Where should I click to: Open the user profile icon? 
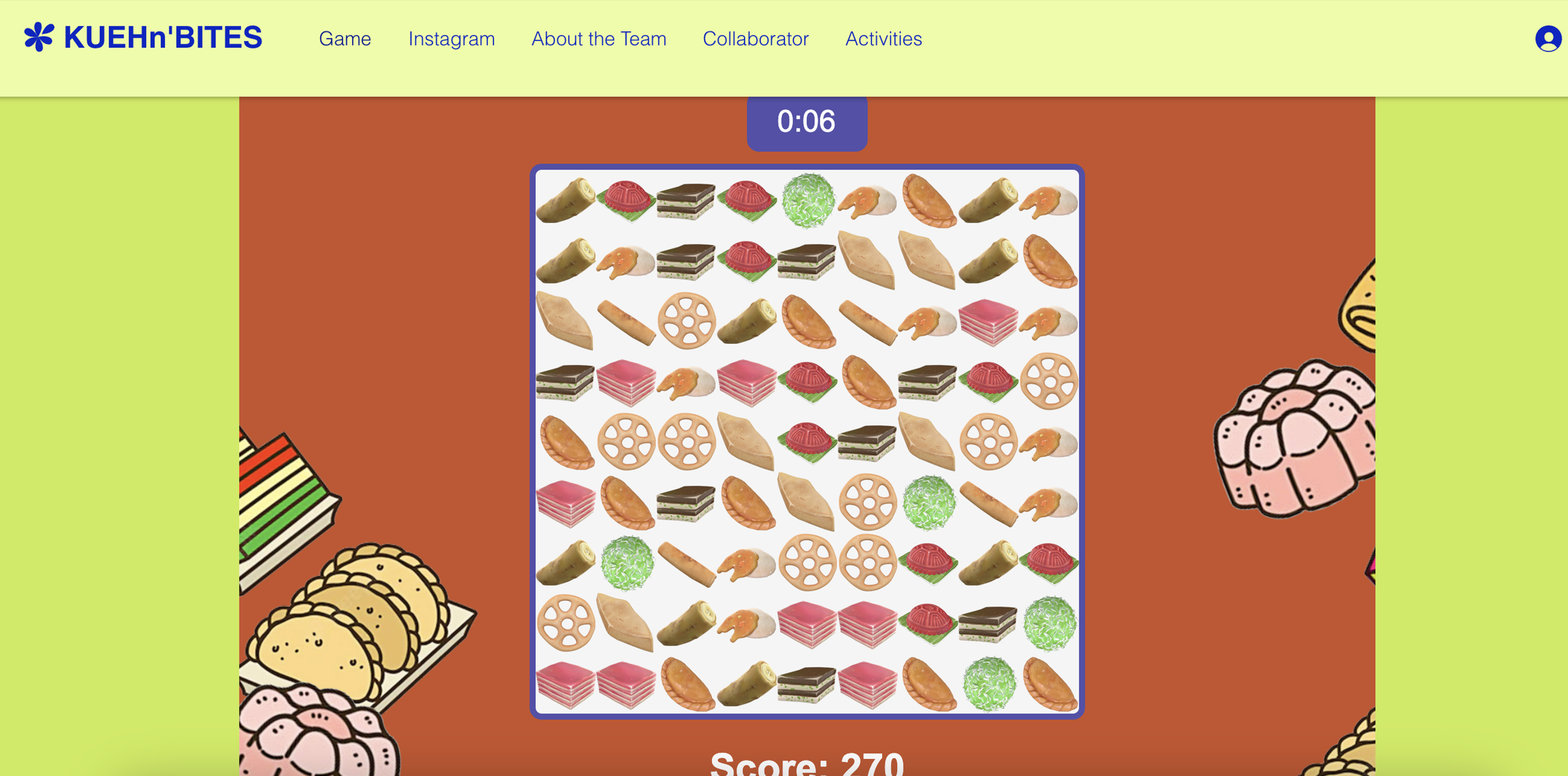(1548, 39)
